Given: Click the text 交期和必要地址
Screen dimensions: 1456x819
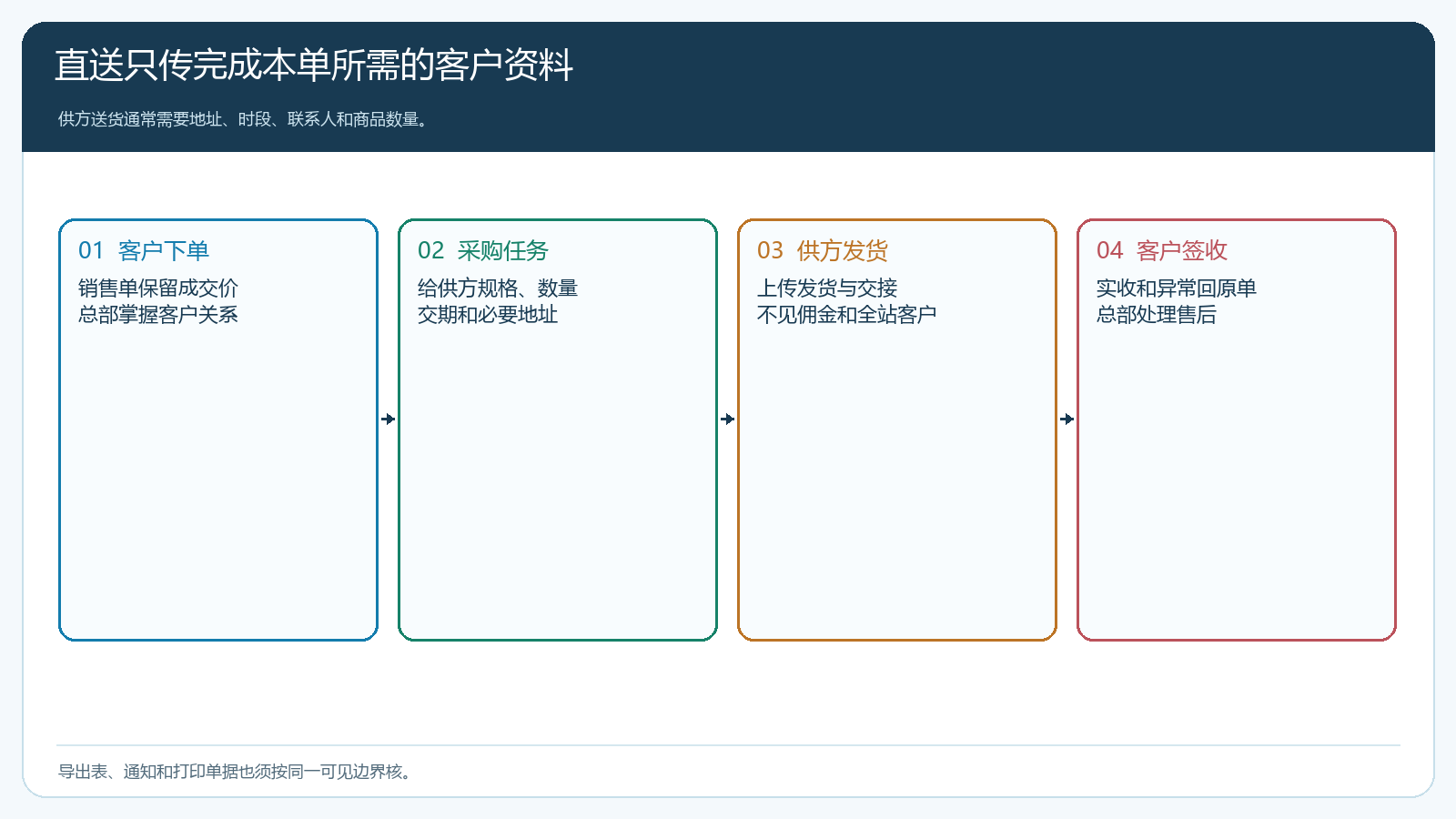Looking at the screenshot, I should click(x=488, y=315).
